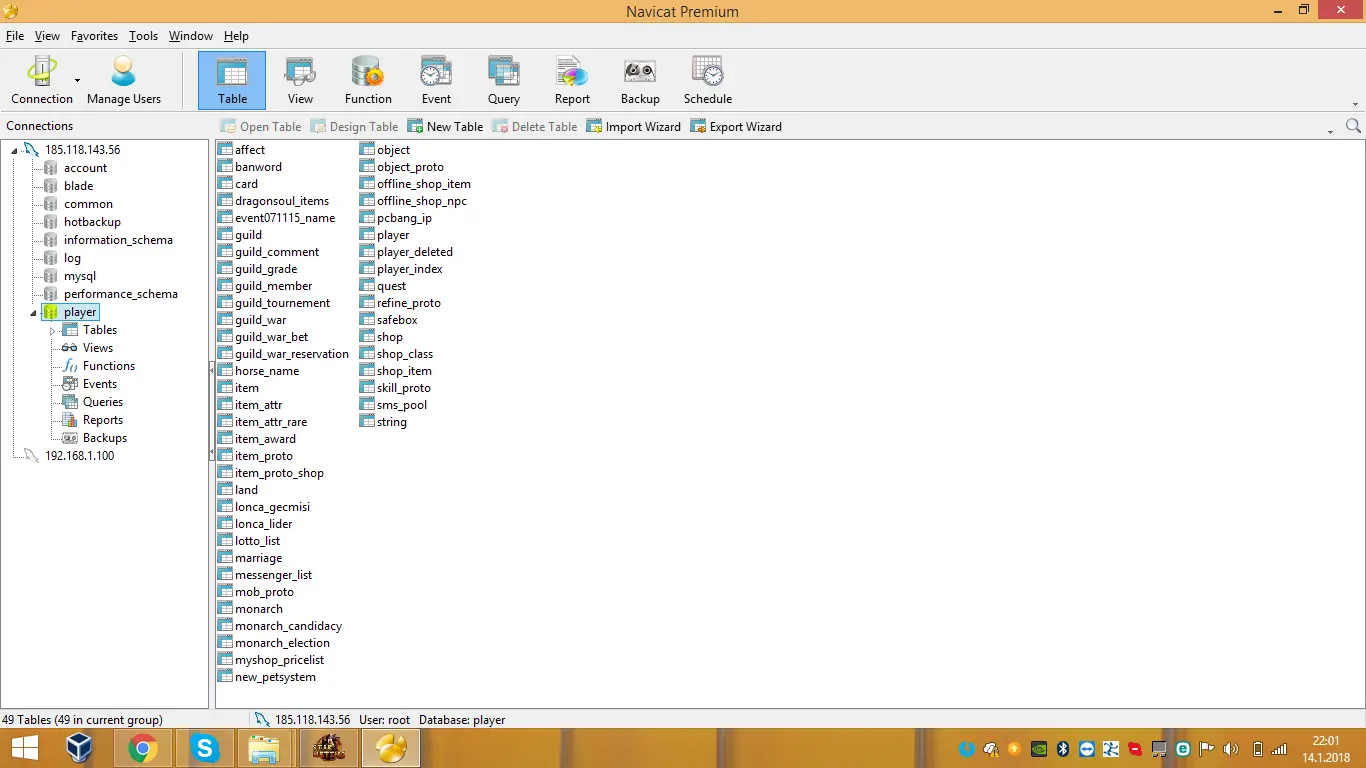Open File Explorer from taskbar
1366x768 pixels.
(264, 748)
